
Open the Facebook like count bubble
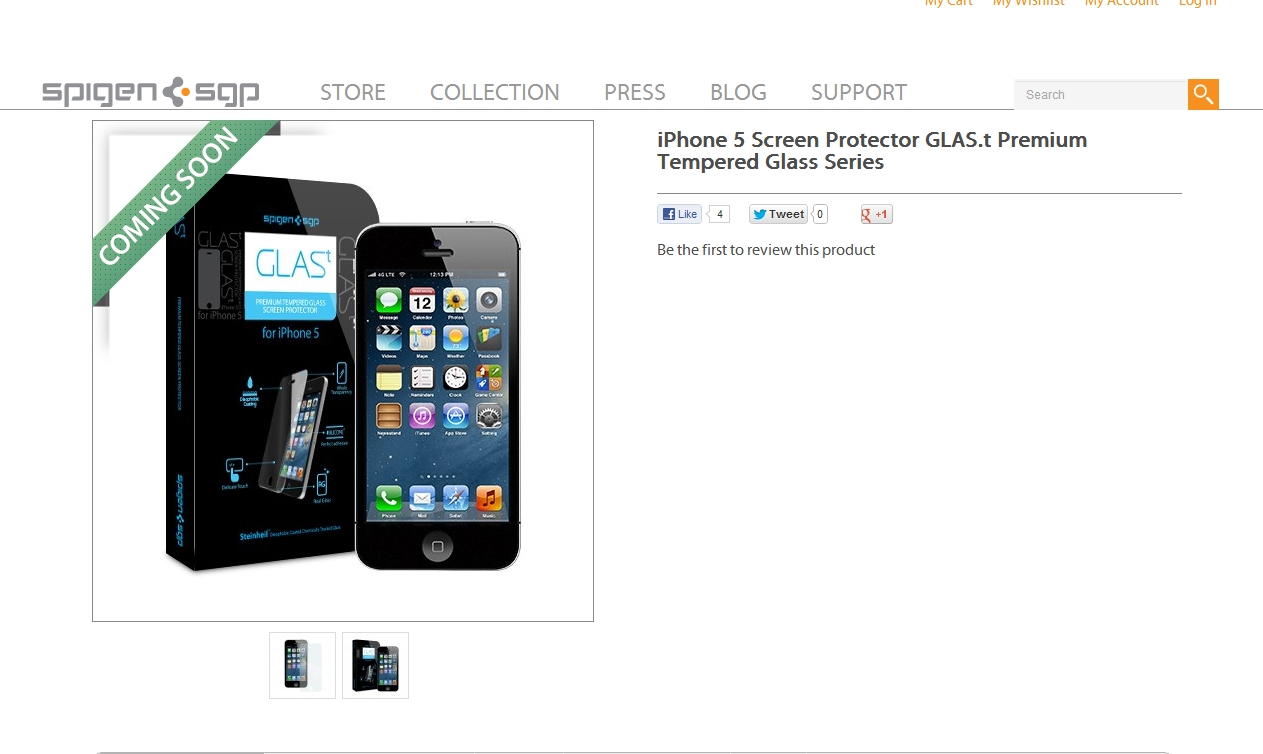click(719, 214)
